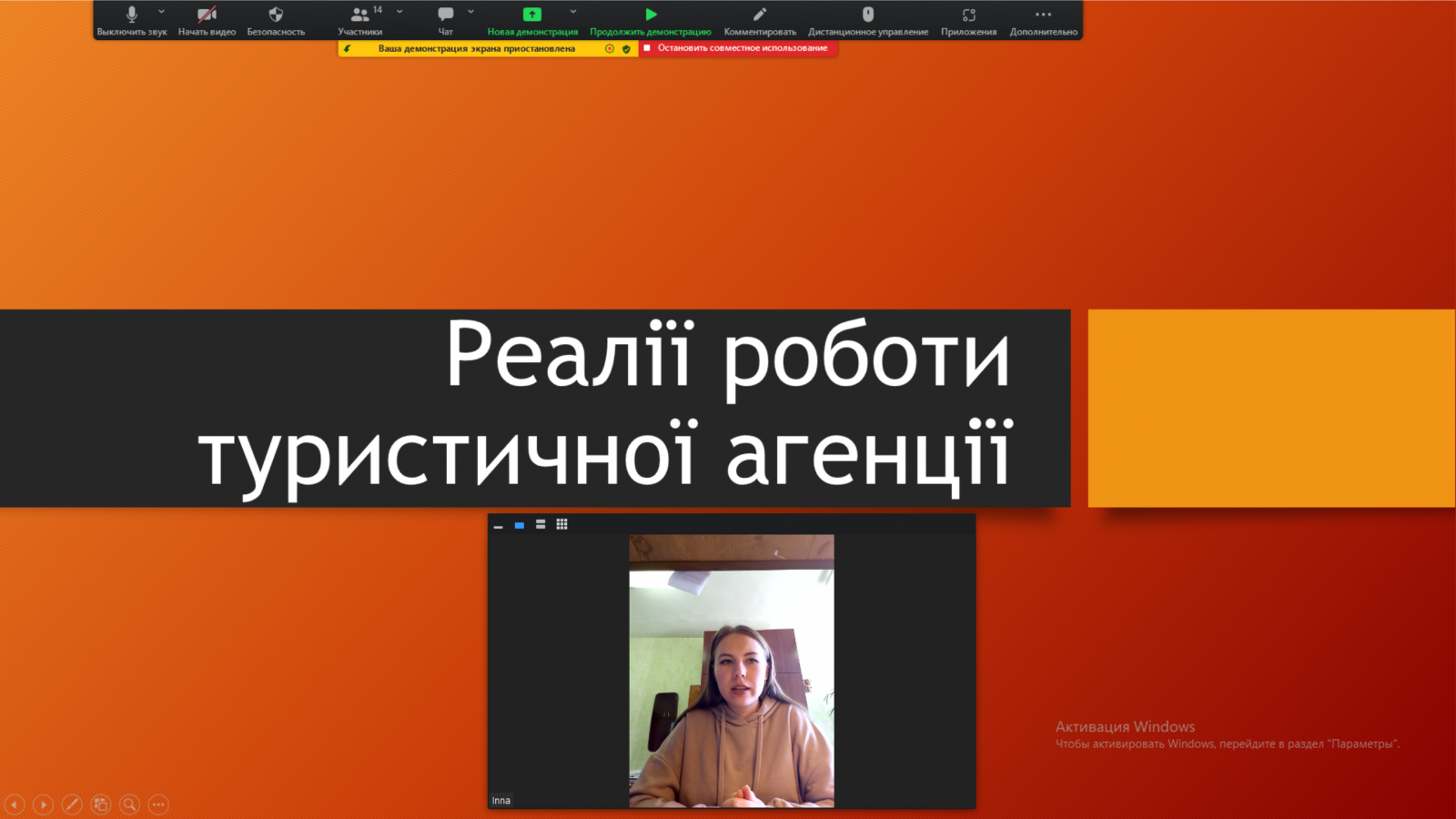Mute the microphone via Выключить звук
The image size is (1456, 819).
click(x=131, y=20)
